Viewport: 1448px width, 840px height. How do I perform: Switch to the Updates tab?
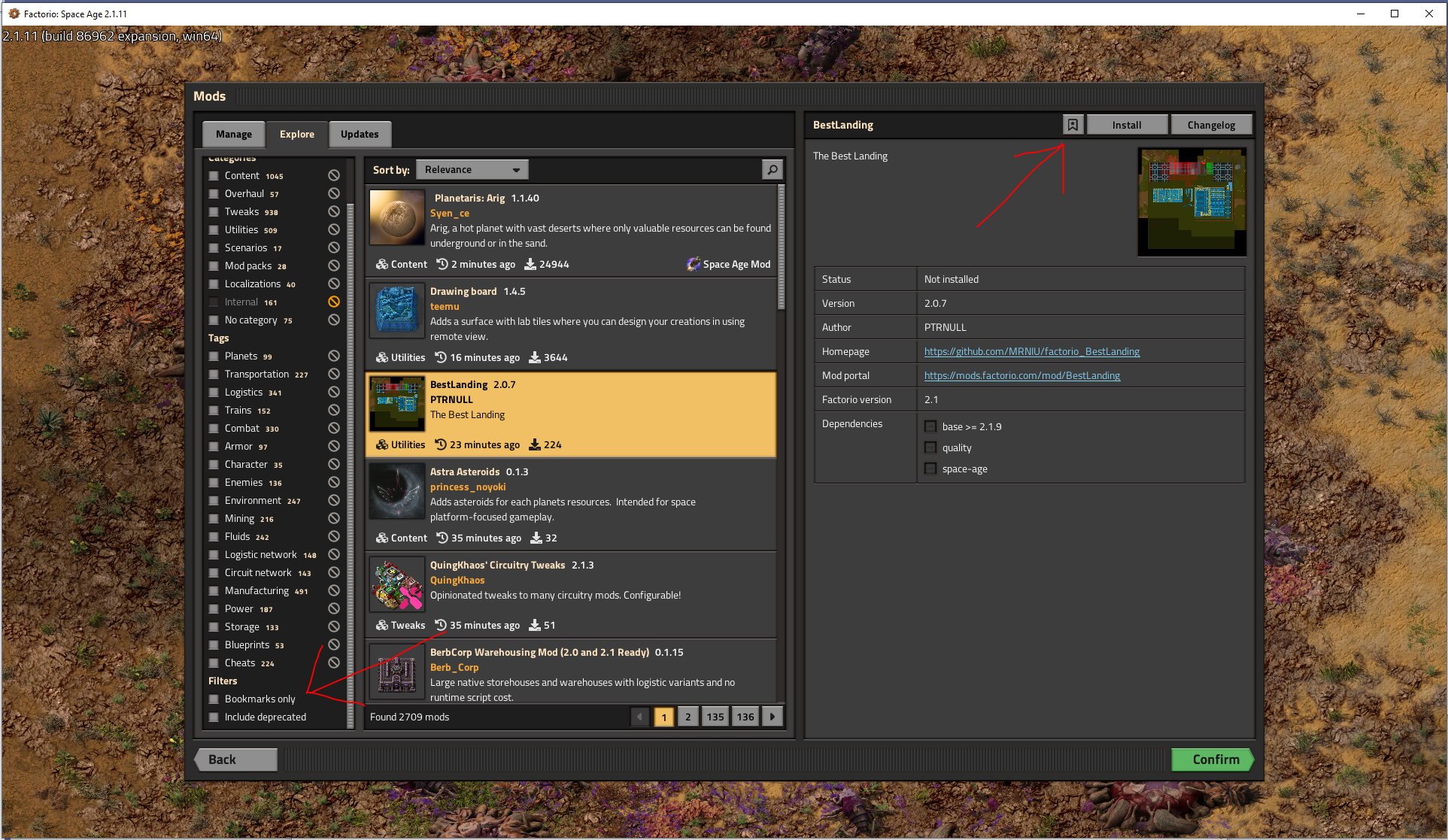[360, 134]
